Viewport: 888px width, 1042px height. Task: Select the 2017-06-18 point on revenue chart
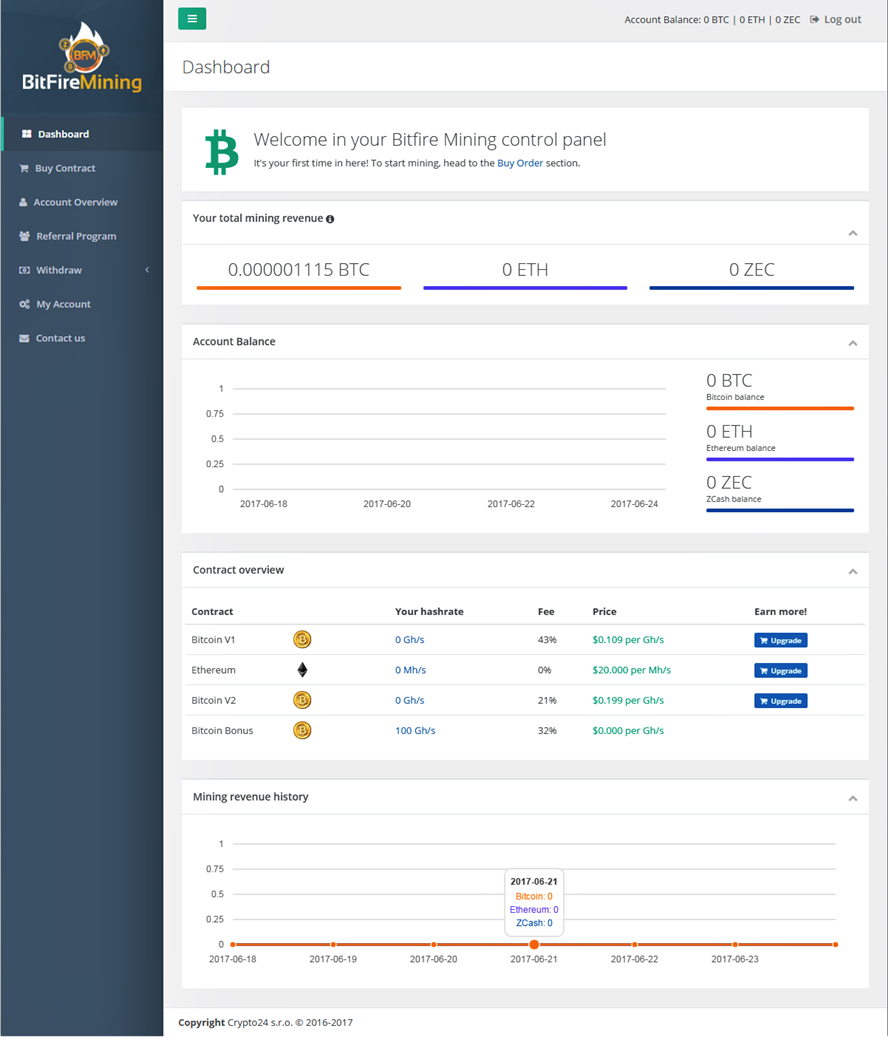pyautogui.click(x=233, y=944)
